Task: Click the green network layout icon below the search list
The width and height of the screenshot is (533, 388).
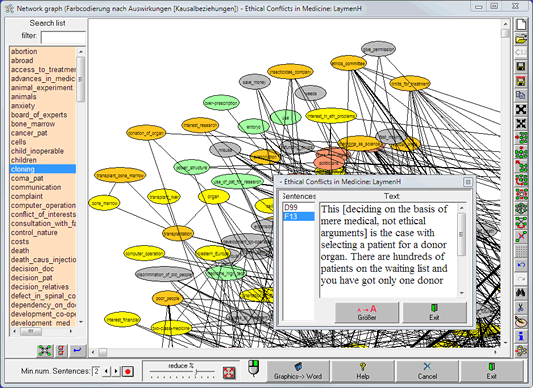Action: click(x=45, y=350)
